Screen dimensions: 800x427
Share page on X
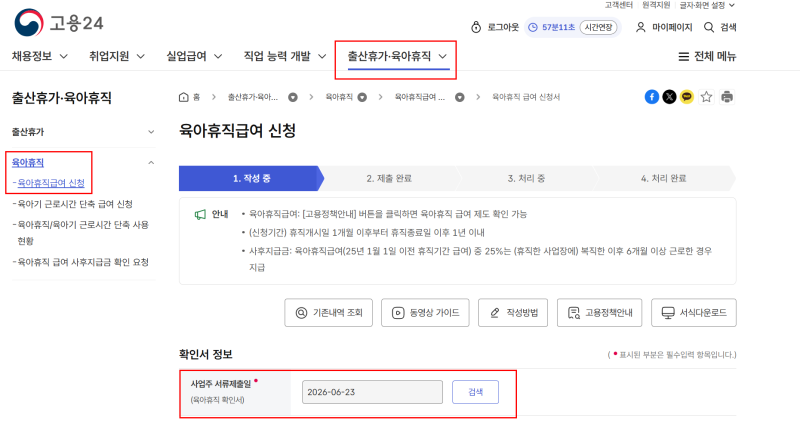pyautogui.click(x=669, y=96)
